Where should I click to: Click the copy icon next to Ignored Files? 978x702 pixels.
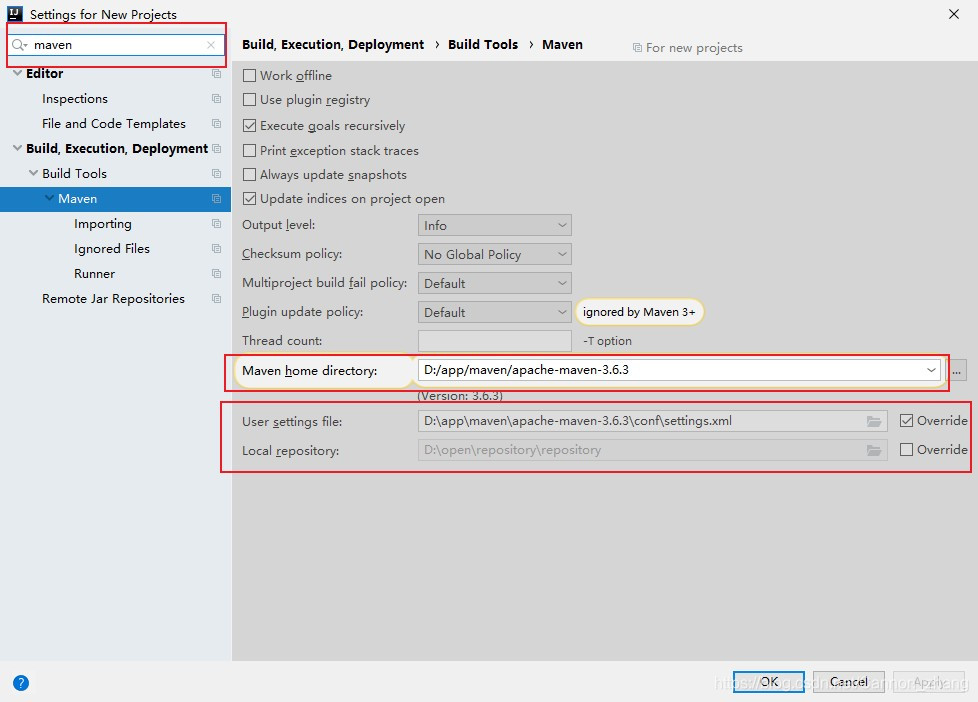[216, 248]
